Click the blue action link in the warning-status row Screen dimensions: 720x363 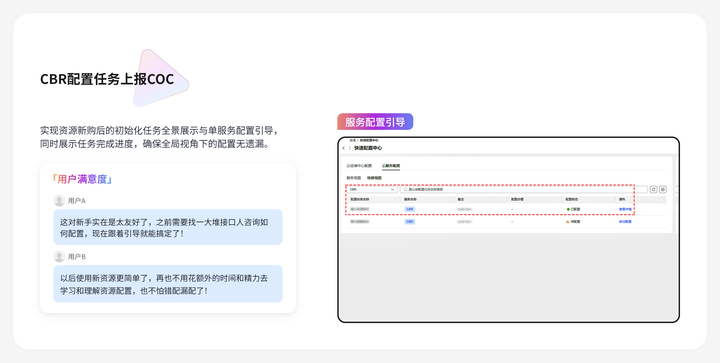(x=625, y=222)
